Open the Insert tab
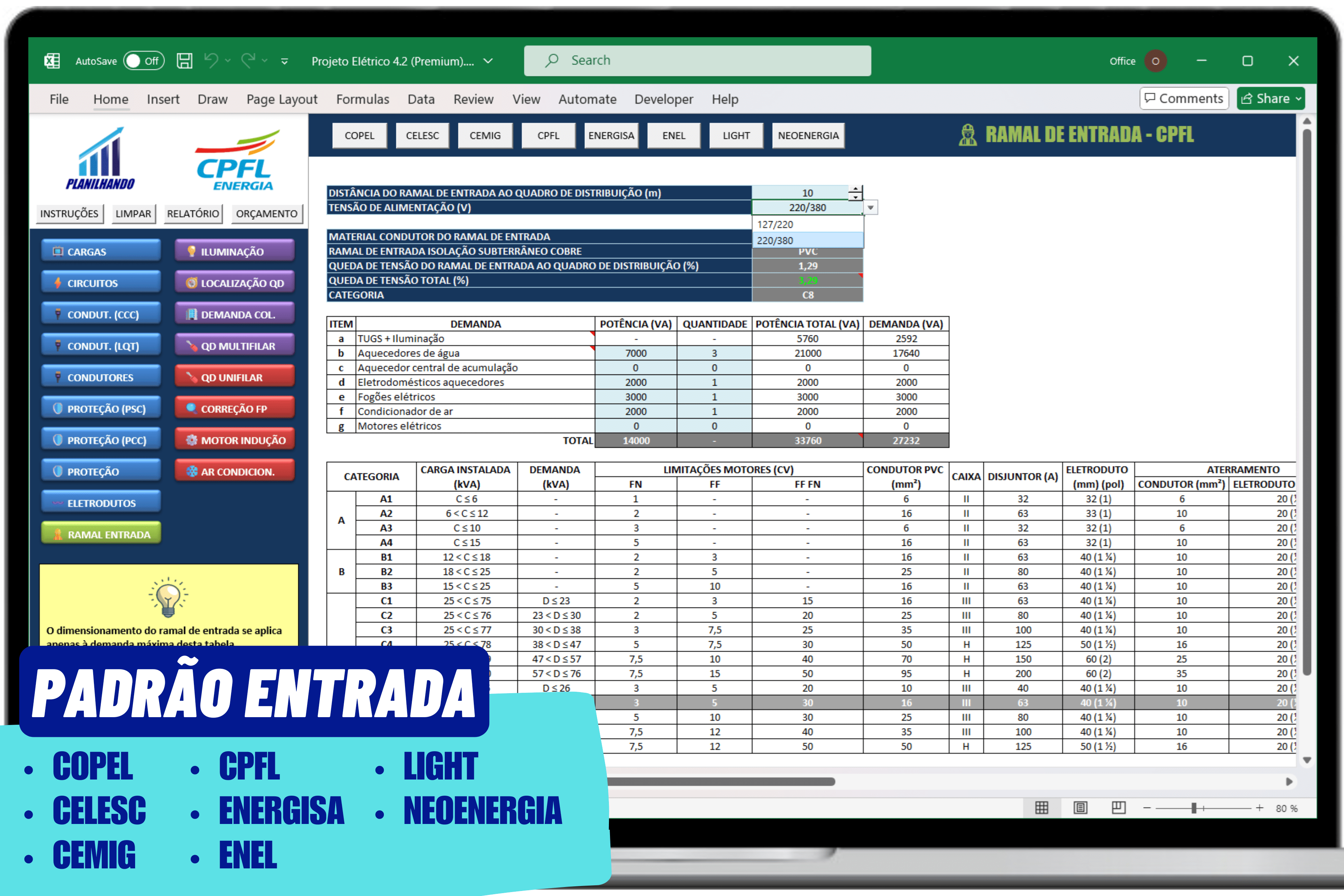Screen dimensions: 1344x896 (163, 99)
